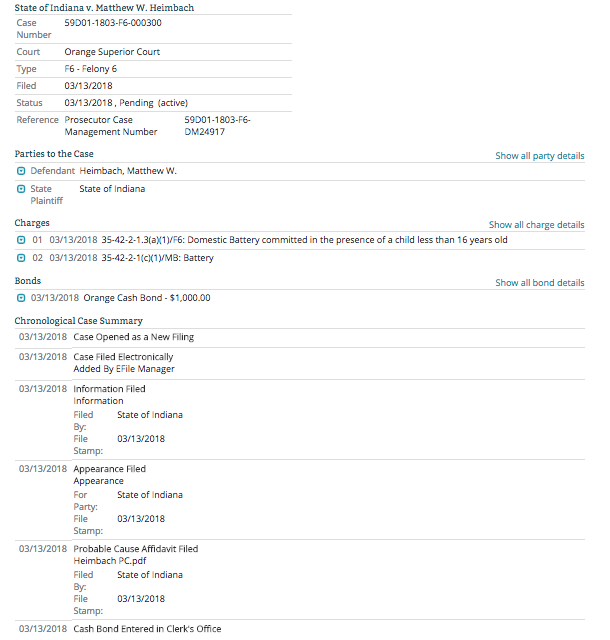Expand charge 01 Domestic Battery icon
The height and width of the screenshot is (640, 610).
[x=21, y=240]
